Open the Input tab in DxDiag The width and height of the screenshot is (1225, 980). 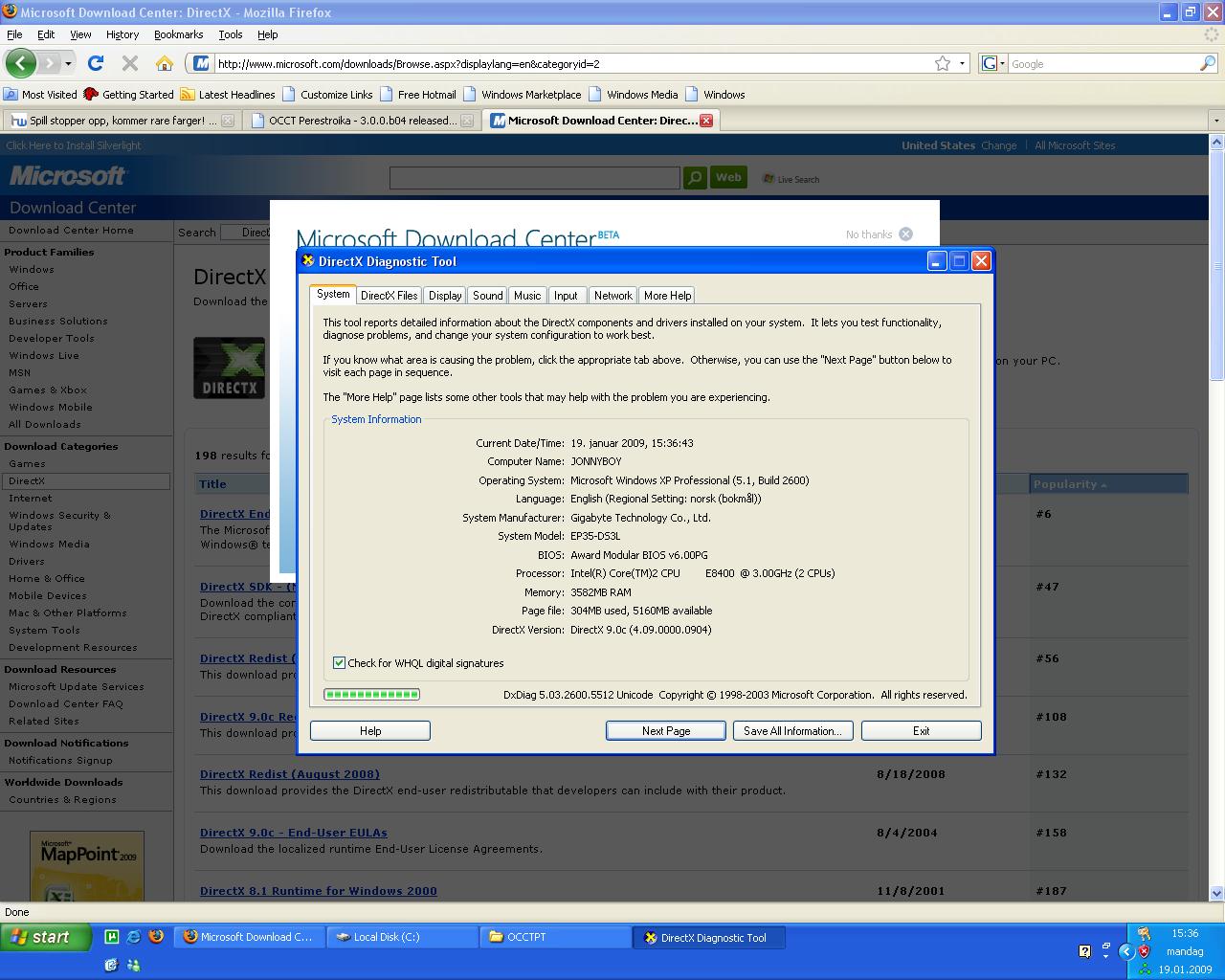click(566, 296)
